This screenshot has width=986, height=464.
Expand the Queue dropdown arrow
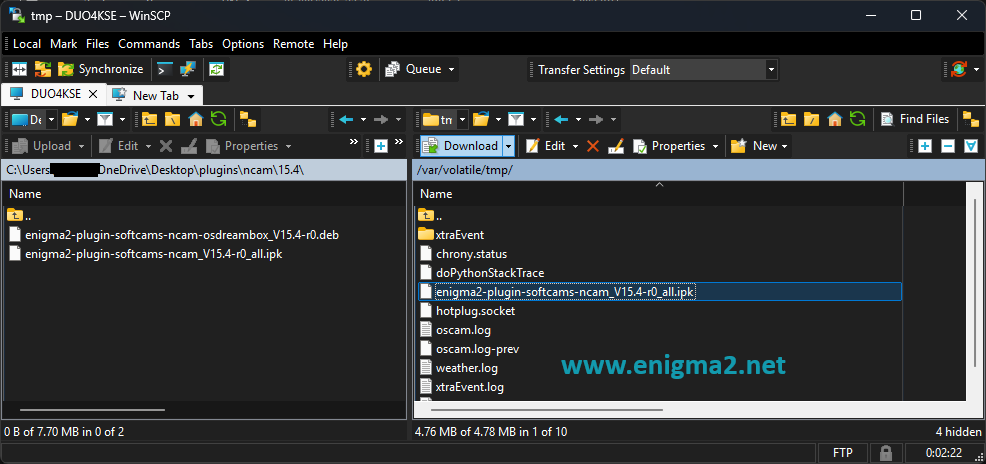pos(451,70)
